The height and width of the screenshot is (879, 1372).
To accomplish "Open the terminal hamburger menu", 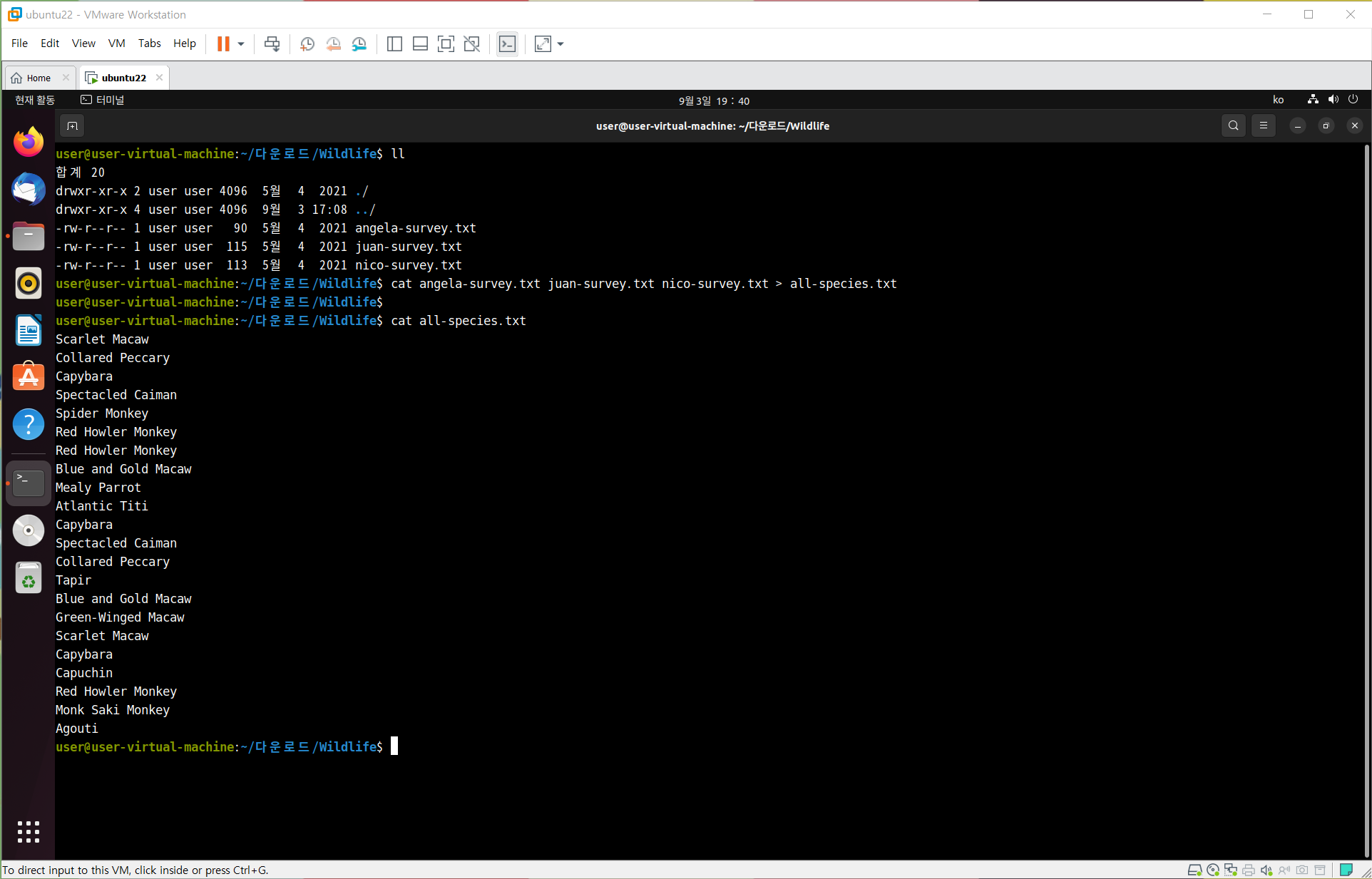I will point(1264,126).
